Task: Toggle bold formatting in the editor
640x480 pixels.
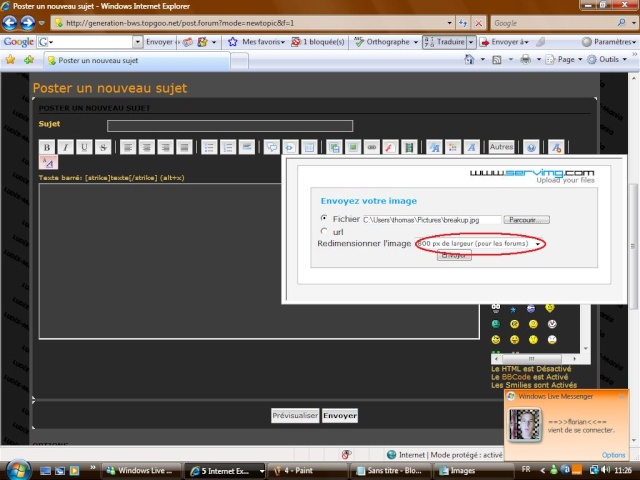Action: (47, 147)
